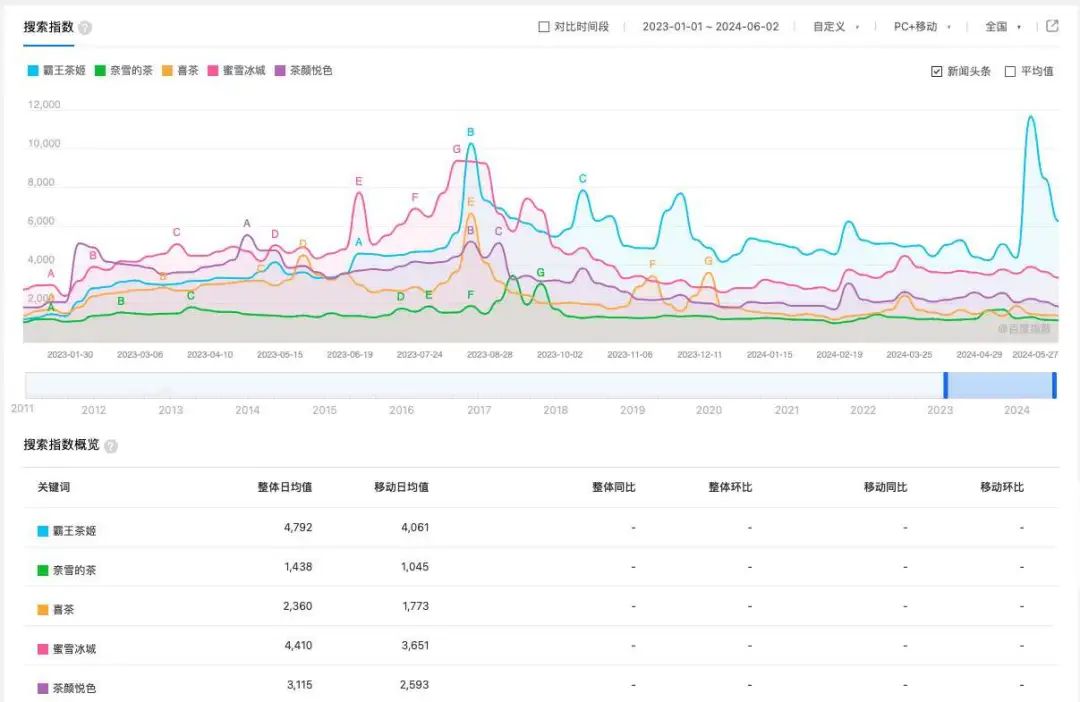
Task: Open the export/share icon at top right
Action: 1052,26
